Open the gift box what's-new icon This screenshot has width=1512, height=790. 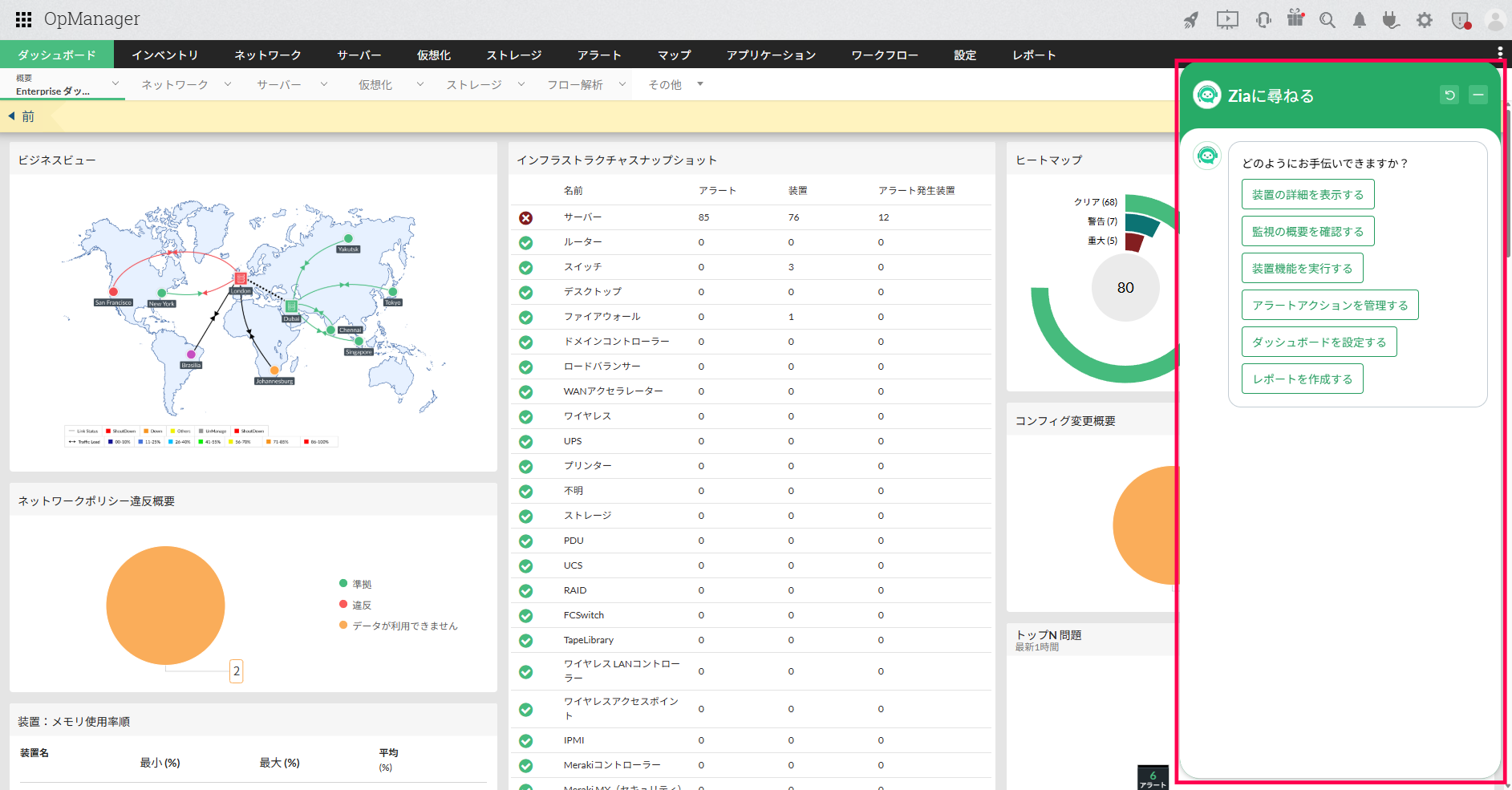click(x=1295, y=18)
